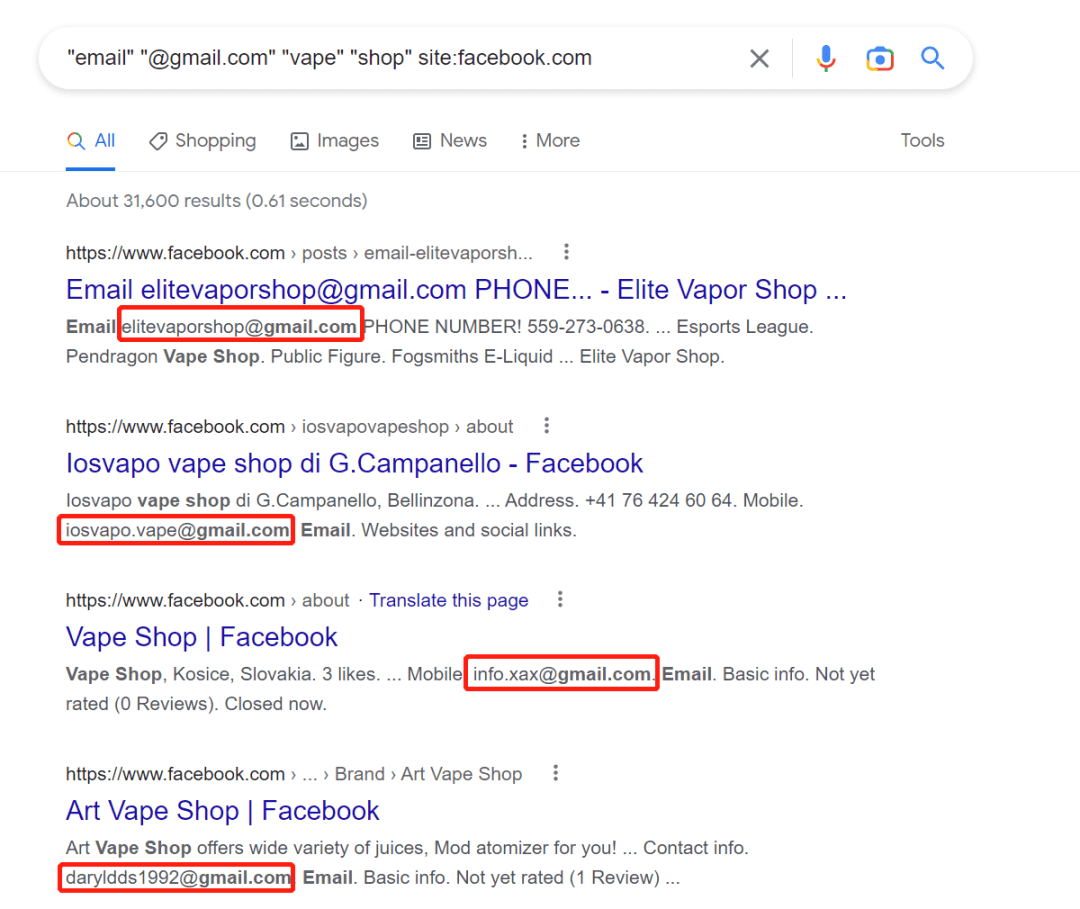This screenshot has width=1080, height=909.
Task: Open Google Lens camera search
Action: (x=879, y=59)
